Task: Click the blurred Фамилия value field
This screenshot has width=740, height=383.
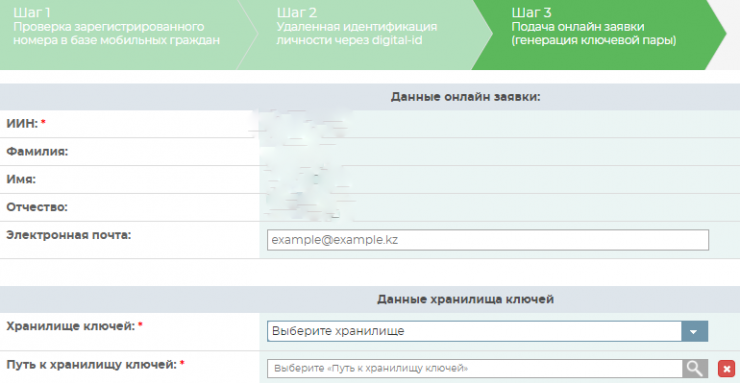Action: pyautogui.click(x=499, y=152)
